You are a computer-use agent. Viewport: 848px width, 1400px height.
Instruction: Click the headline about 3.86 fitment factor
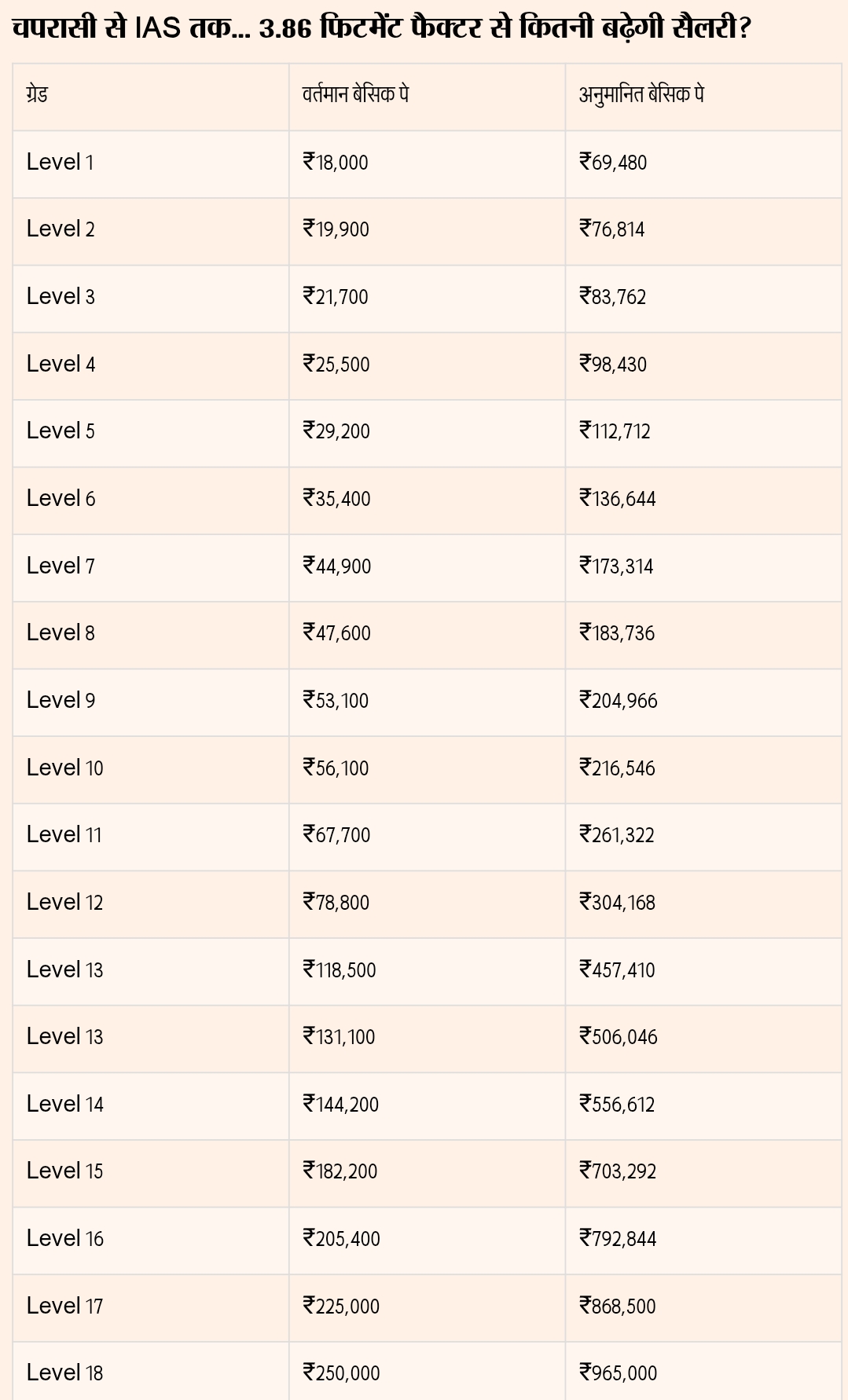click(x=382, y=29)
